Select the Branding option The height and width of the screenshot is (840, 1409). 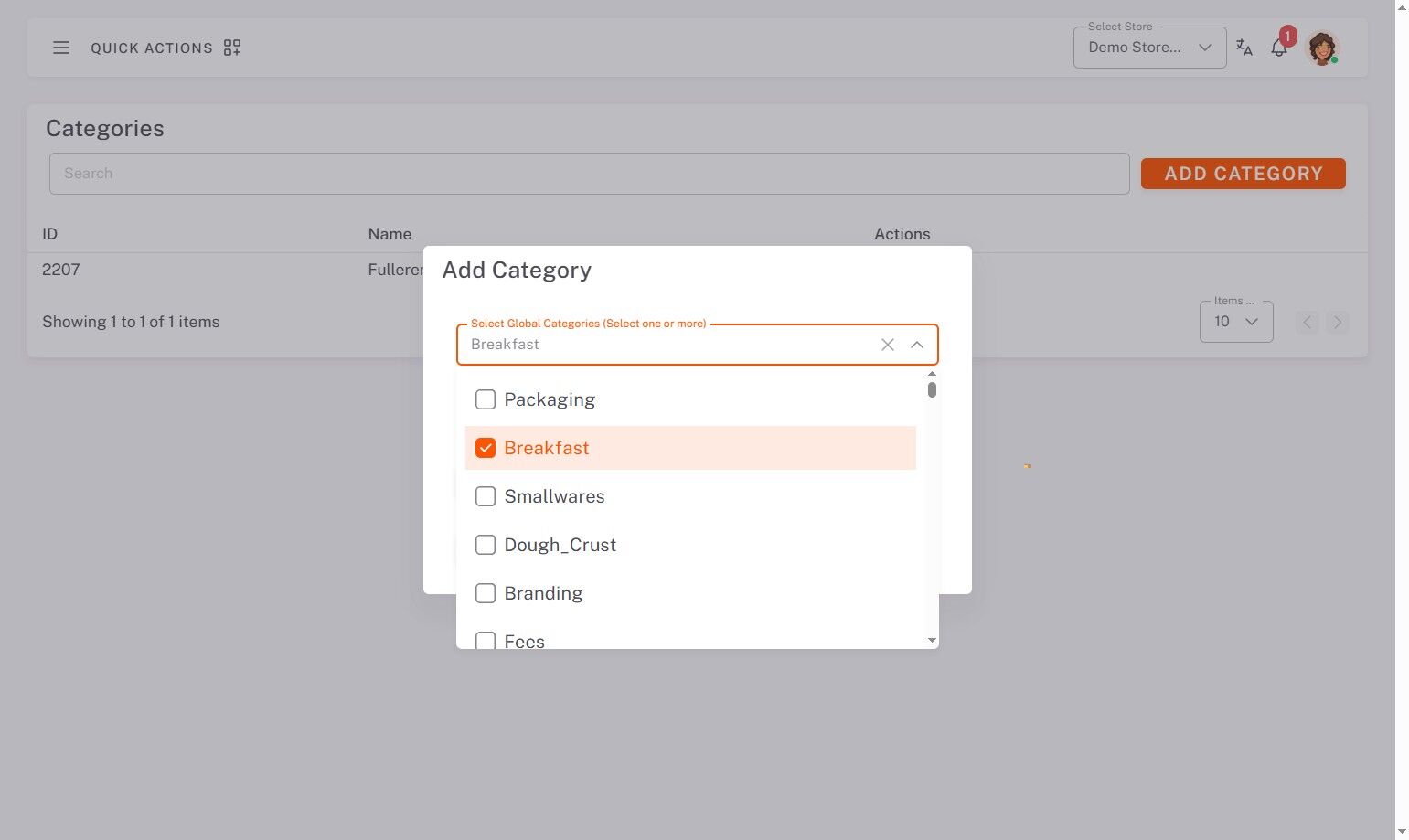[x=543, y=593]
